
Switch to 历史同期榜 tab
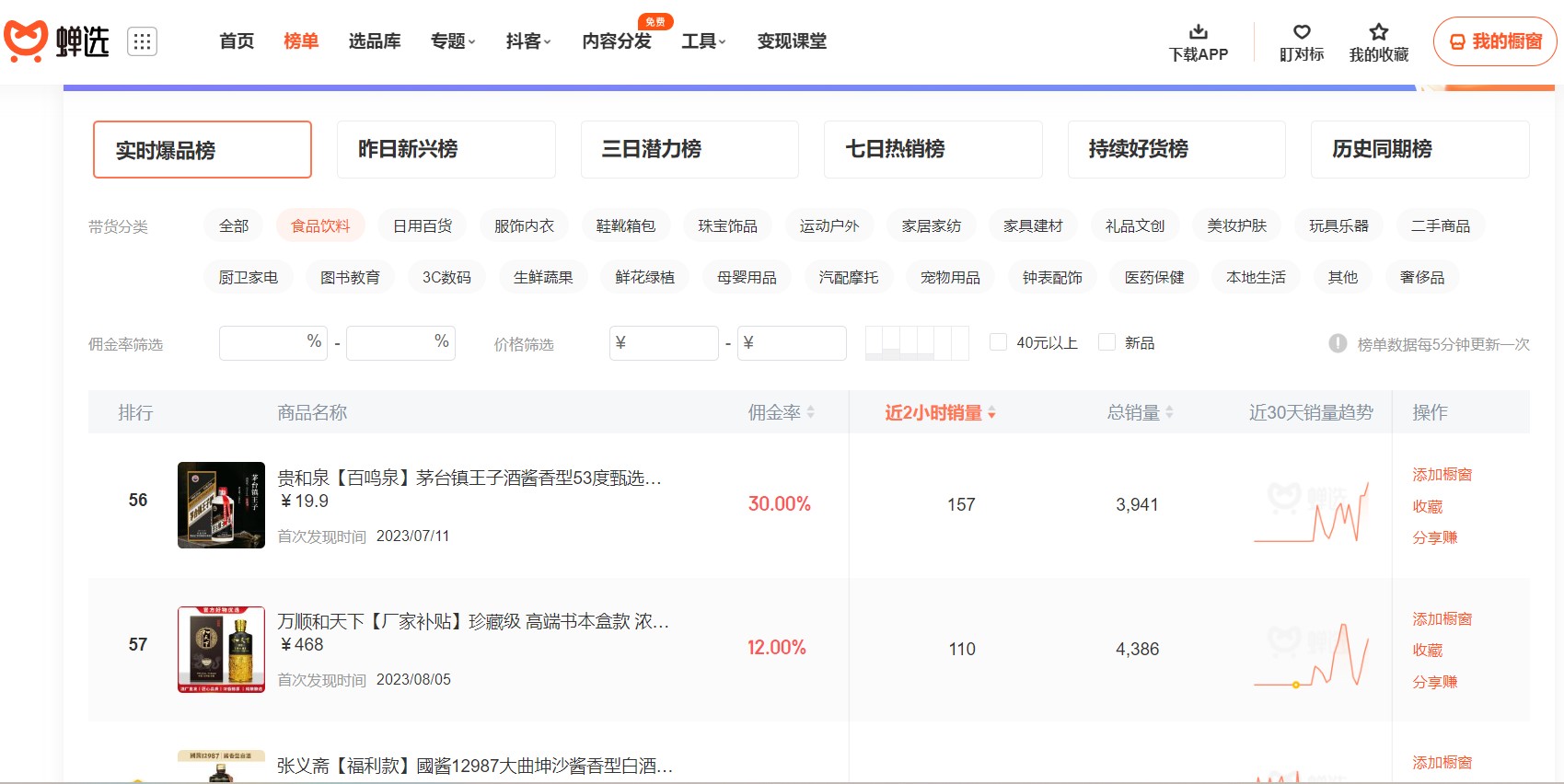click(1419, 149)
